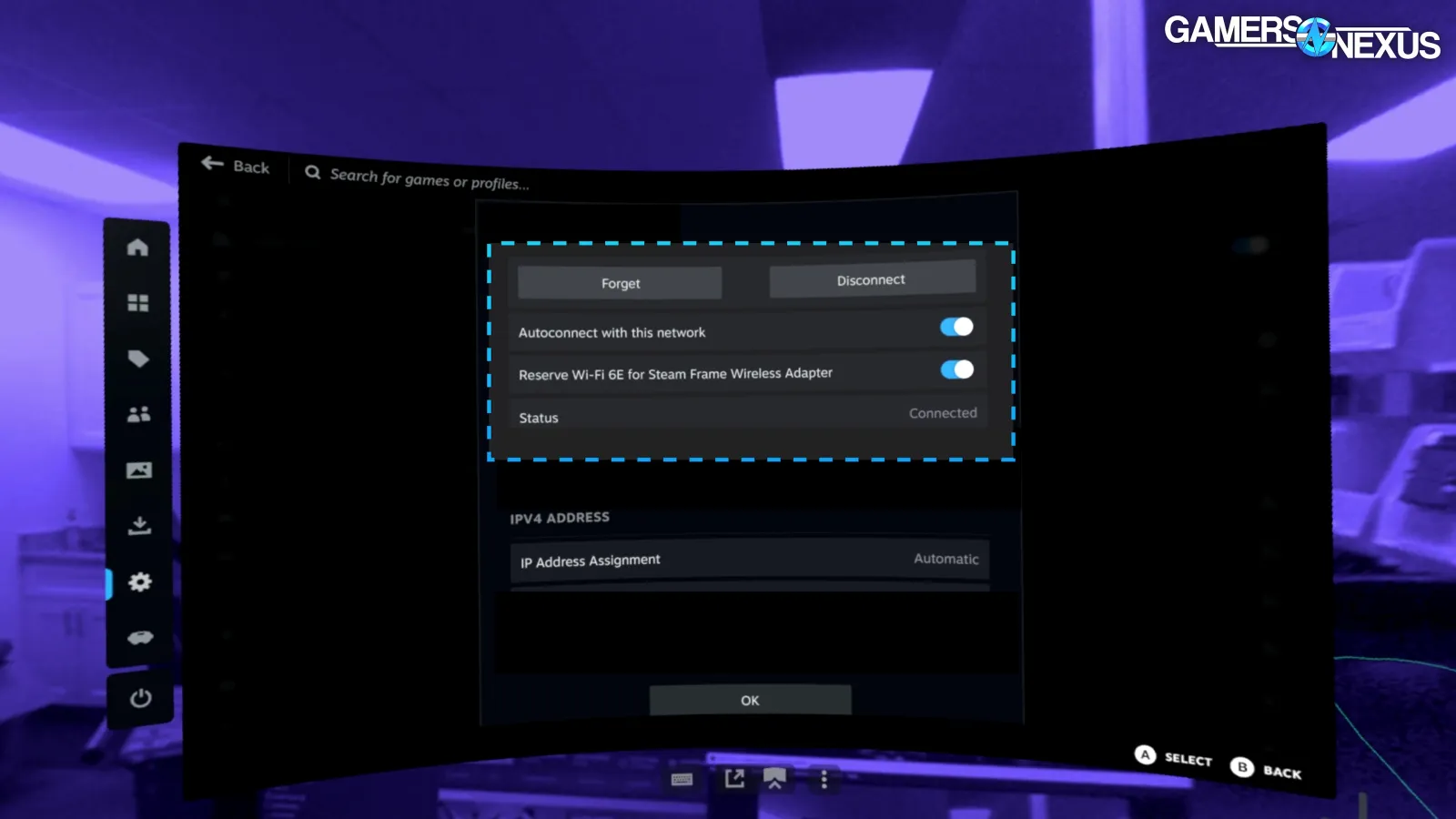Select the Settings gear icon
Image resolution: width=1456 pixels, height=819 pixels.
tap(139, 581)
